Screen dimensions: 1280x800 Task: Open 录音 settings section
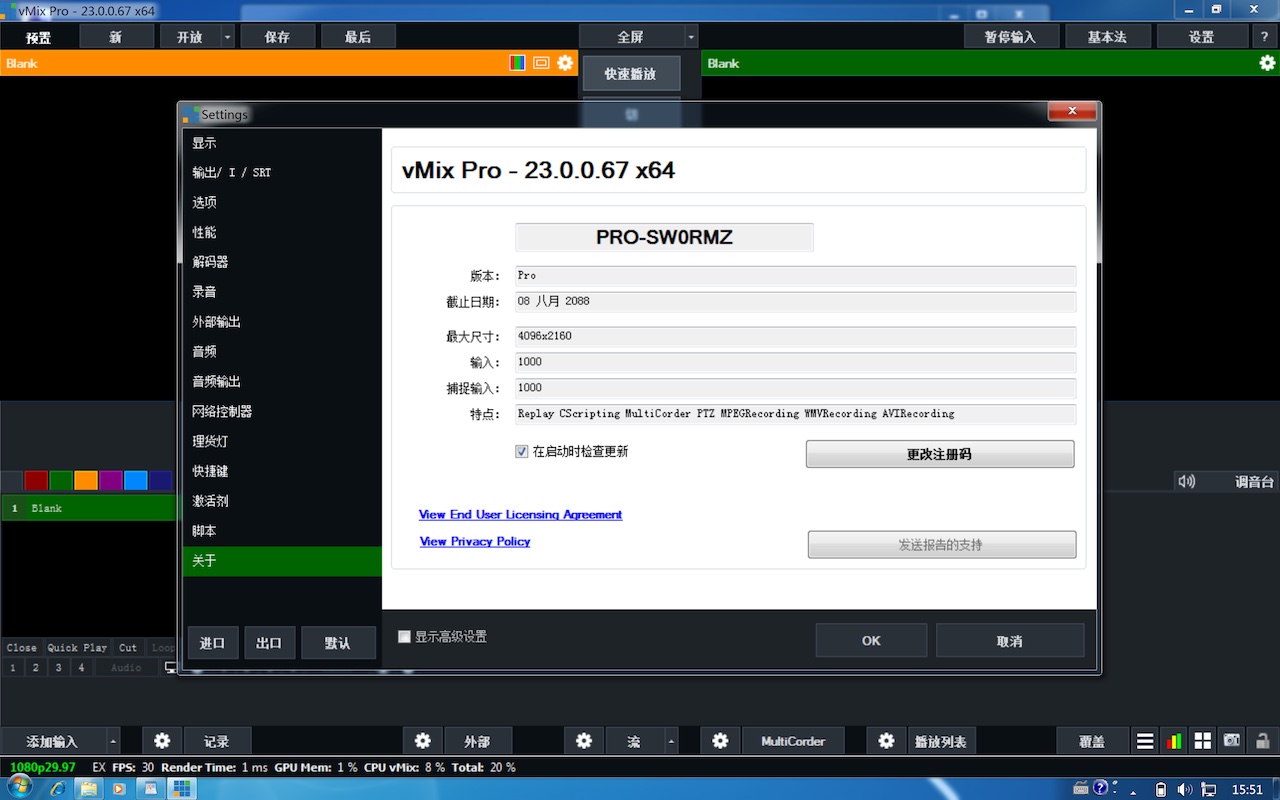click(282, 292)
